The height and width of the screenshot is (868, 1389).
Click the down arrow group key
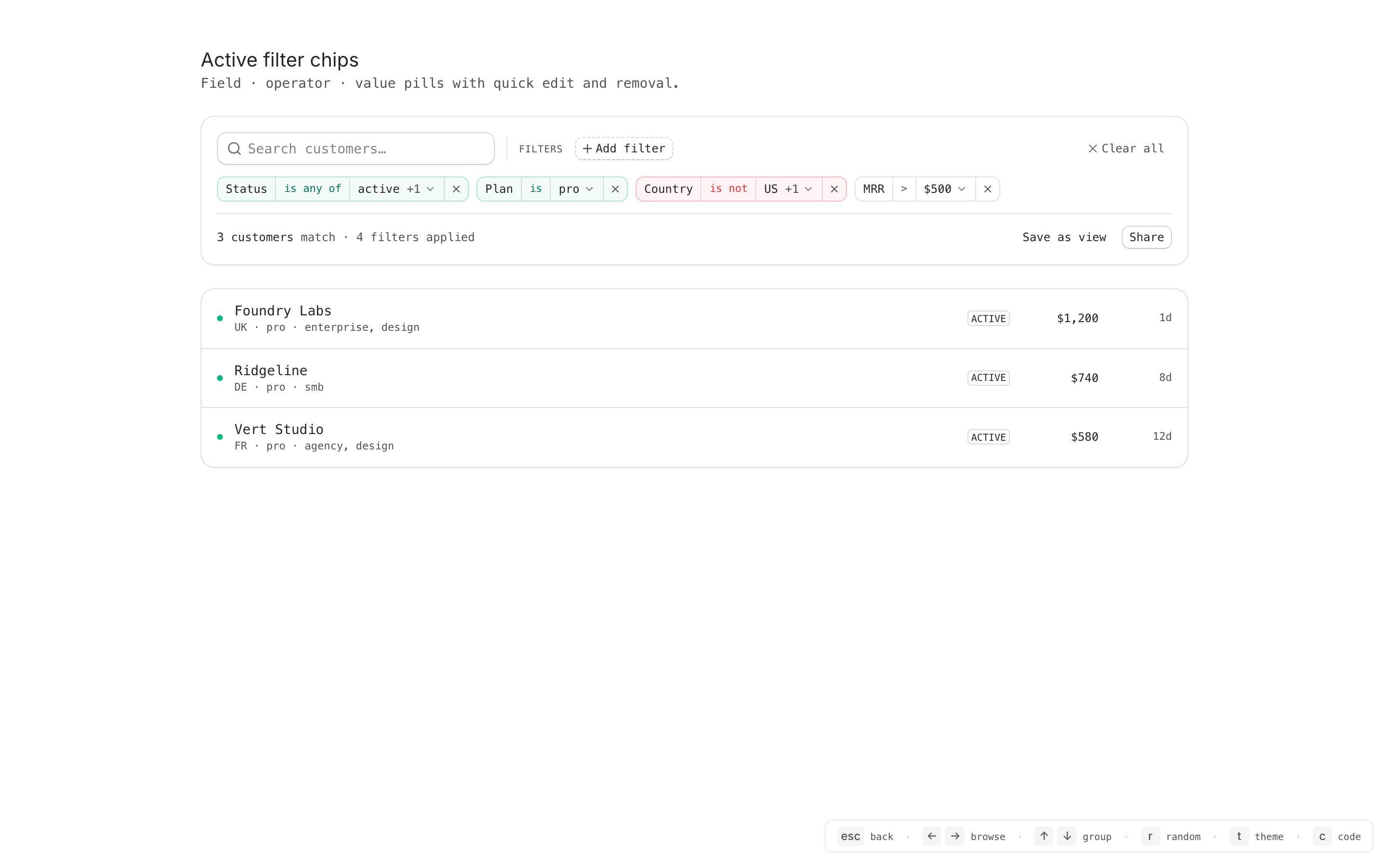pyautogui.click(x=1067, y=836)
